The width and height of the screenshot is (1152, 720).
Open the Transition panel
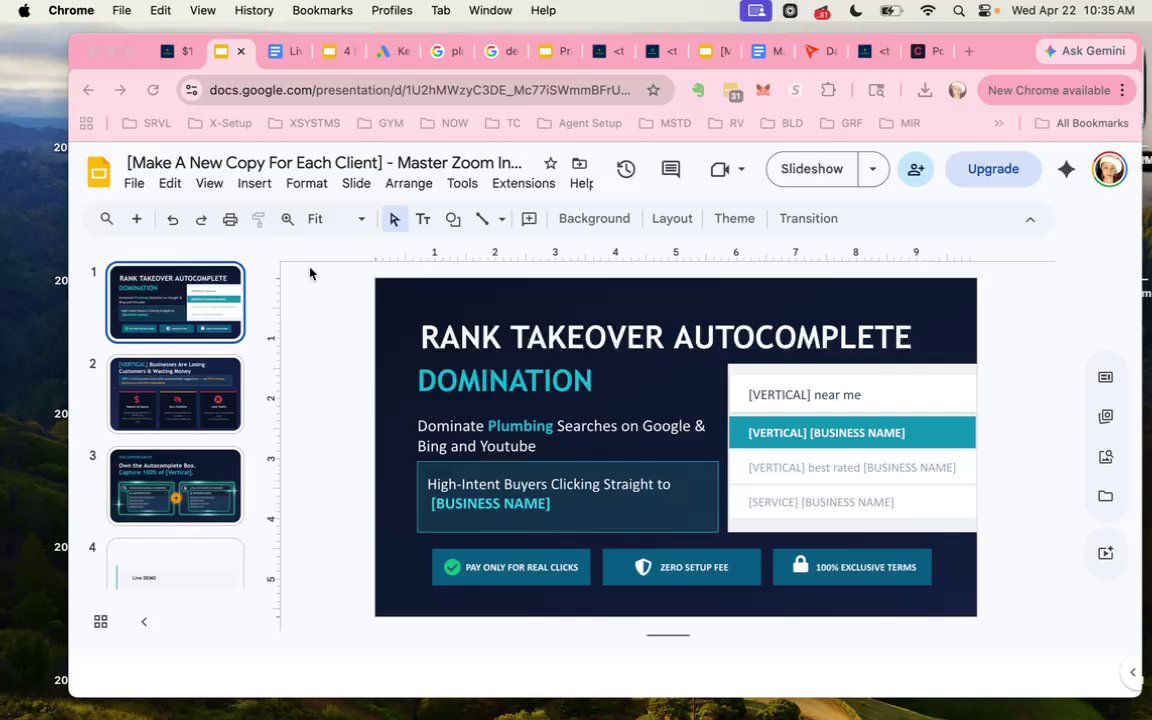pyautogui.click(x=808, y=219)
